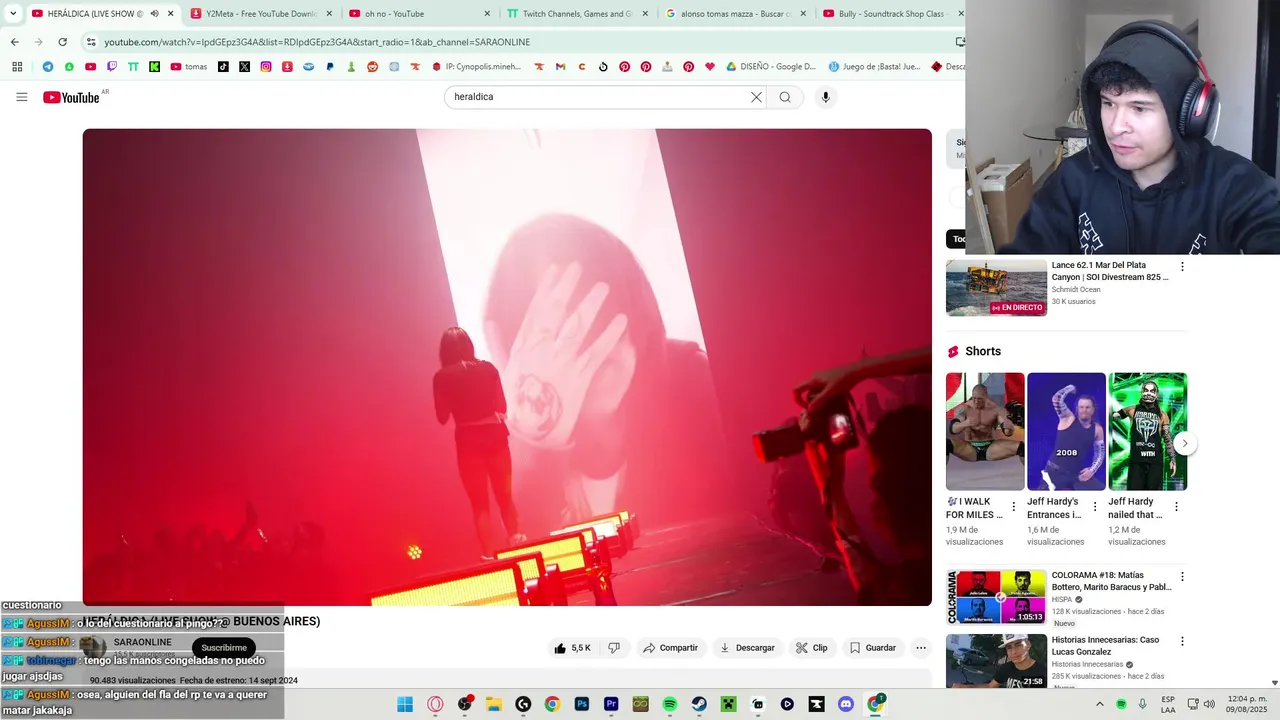The height and width of the screenshot is (720, 1280).
Task: Open the YouTube guide hamburger menu
Action: coord(22,97)
